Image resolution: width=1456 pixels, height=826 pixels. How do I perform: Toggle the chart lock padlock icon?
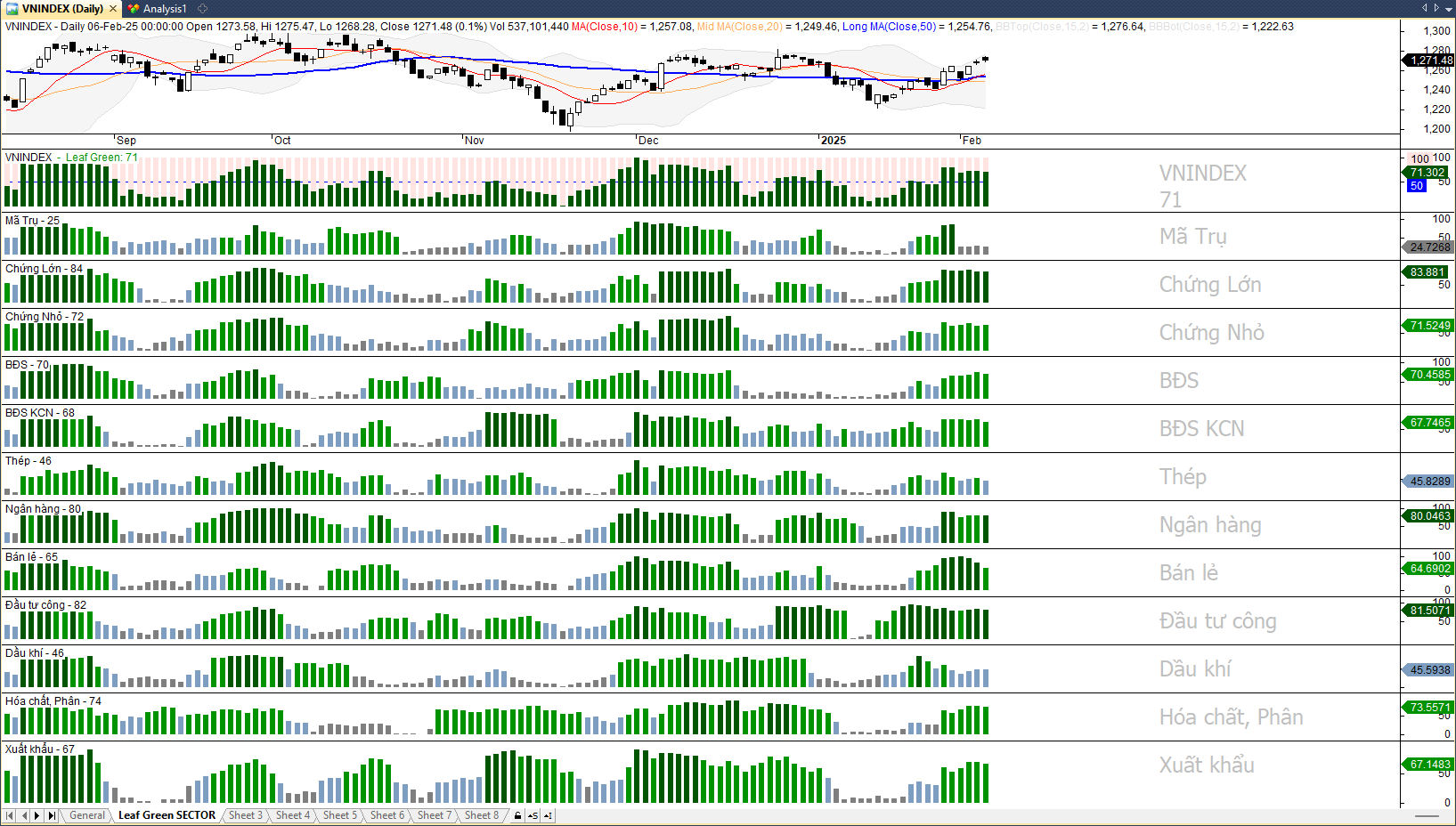[517, 815]
